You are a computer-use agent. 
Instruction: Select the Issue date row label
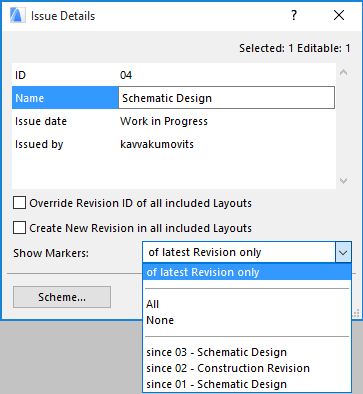point(41,121)
